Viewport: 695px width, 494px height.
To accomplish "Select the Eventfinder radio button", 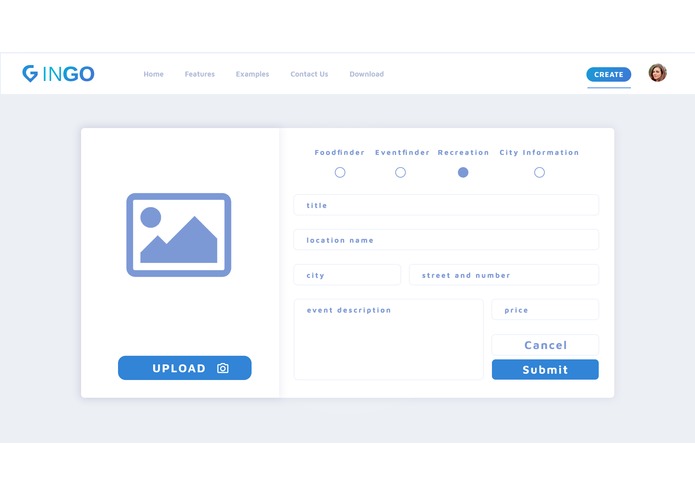I will point(400,172).
